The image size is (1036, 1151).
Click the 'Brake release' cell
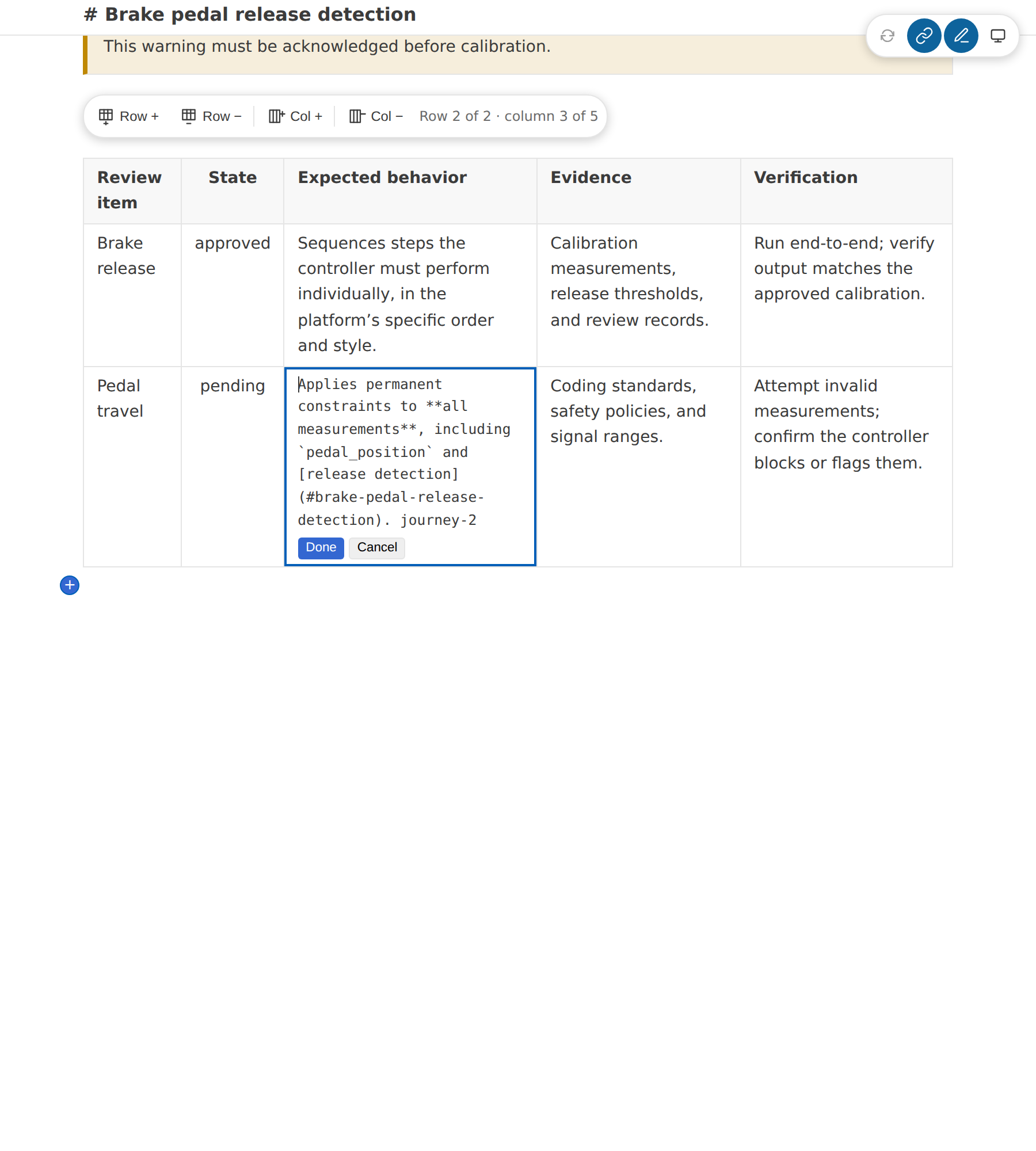click(x=132, y=295)
